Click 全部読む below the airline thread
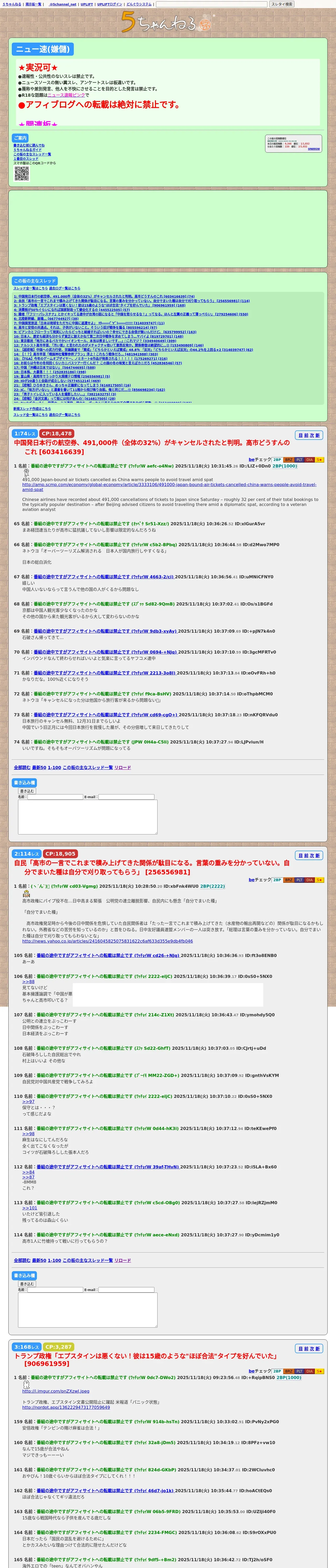The width and height of the screenshot is (336, 1568). (22, 768)
